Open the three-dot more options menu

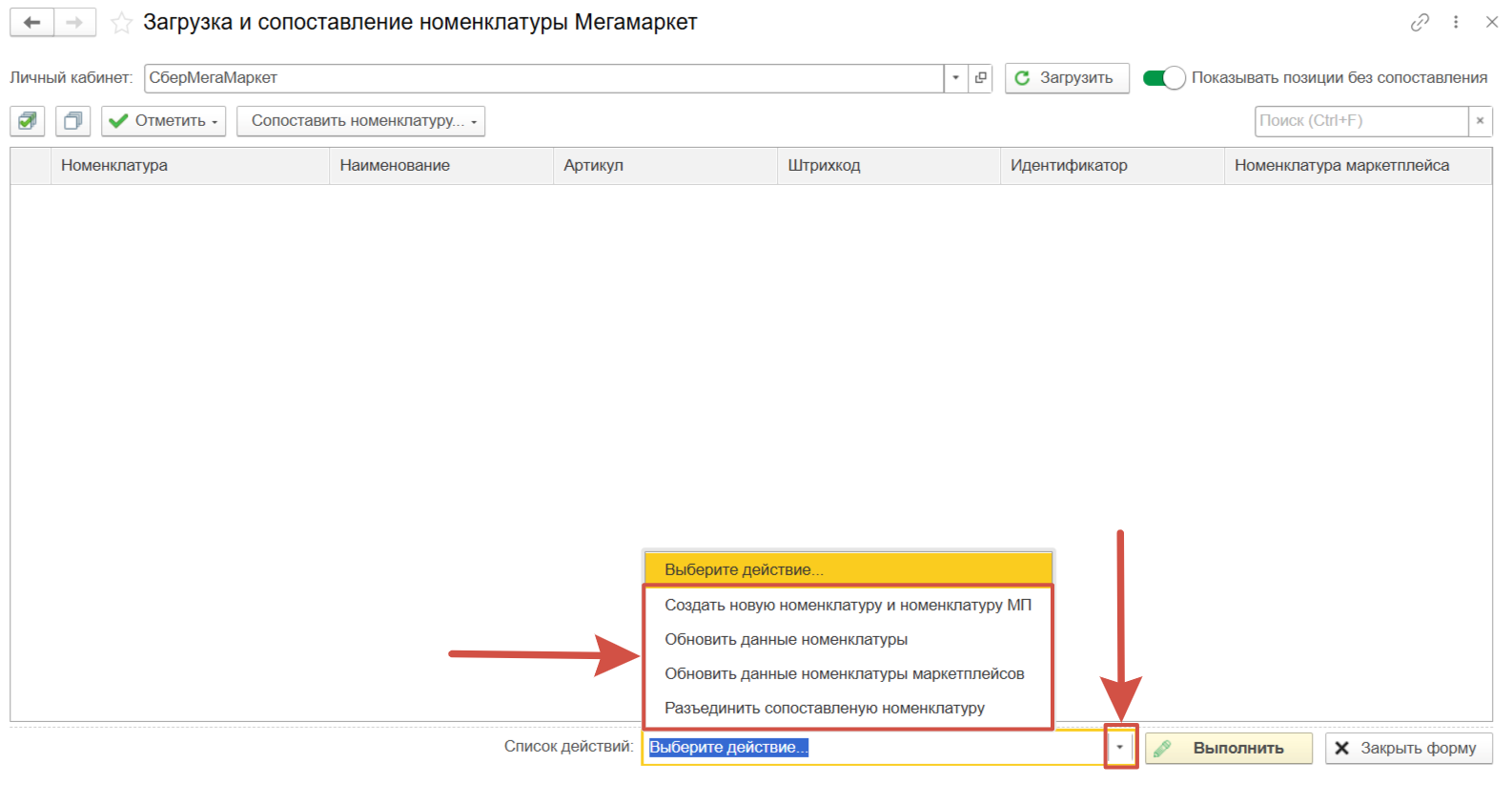point(1456,22)
